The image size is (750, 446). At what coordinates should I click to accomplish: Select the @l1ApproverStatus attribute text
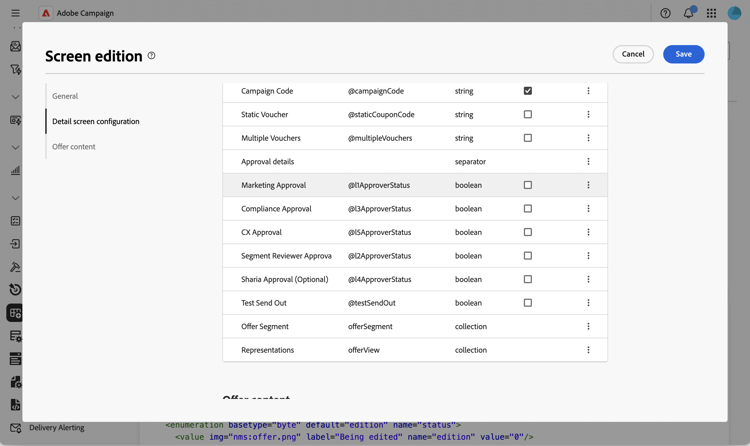(x=379, y=185)
